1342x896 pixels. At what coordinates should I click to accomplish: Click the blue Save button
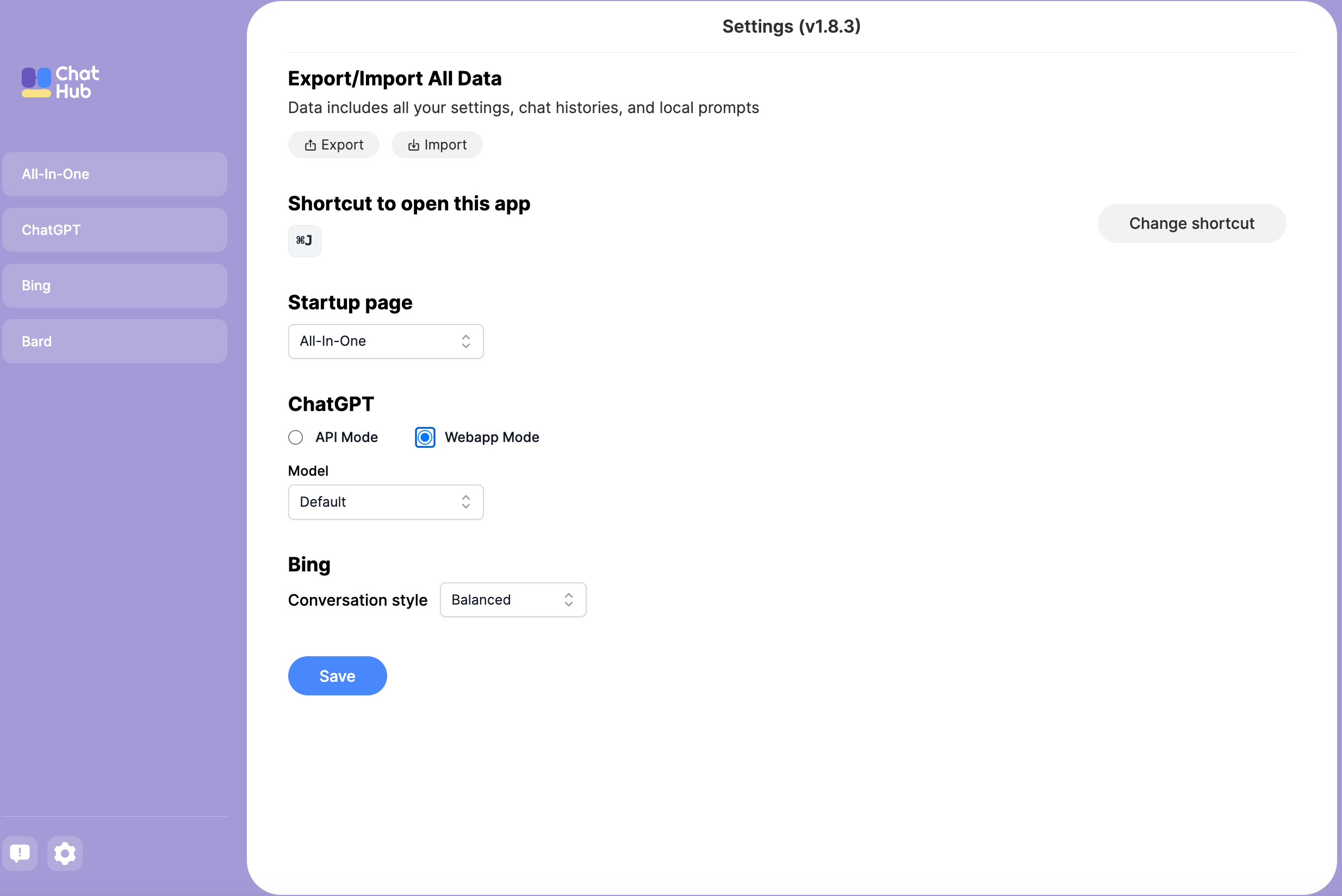[337, 675]
